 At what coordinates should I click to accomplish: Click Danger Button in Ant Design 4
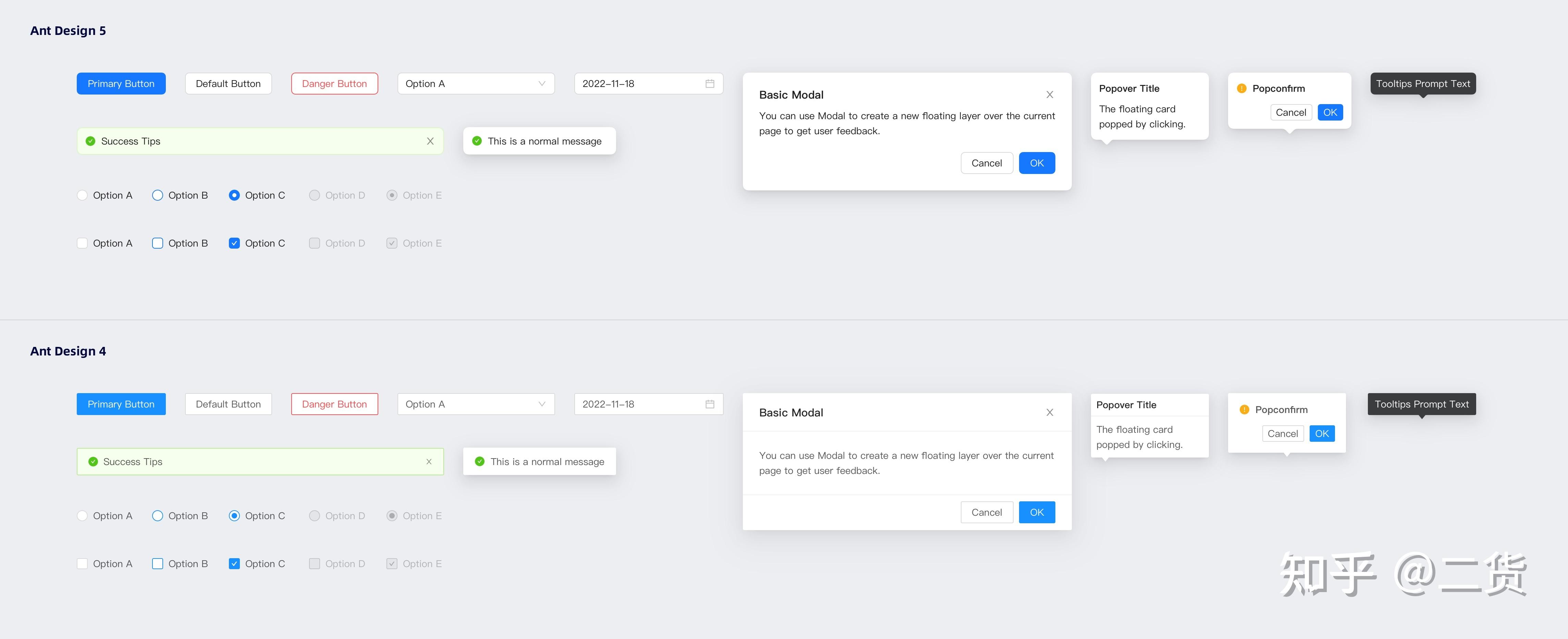334,404
